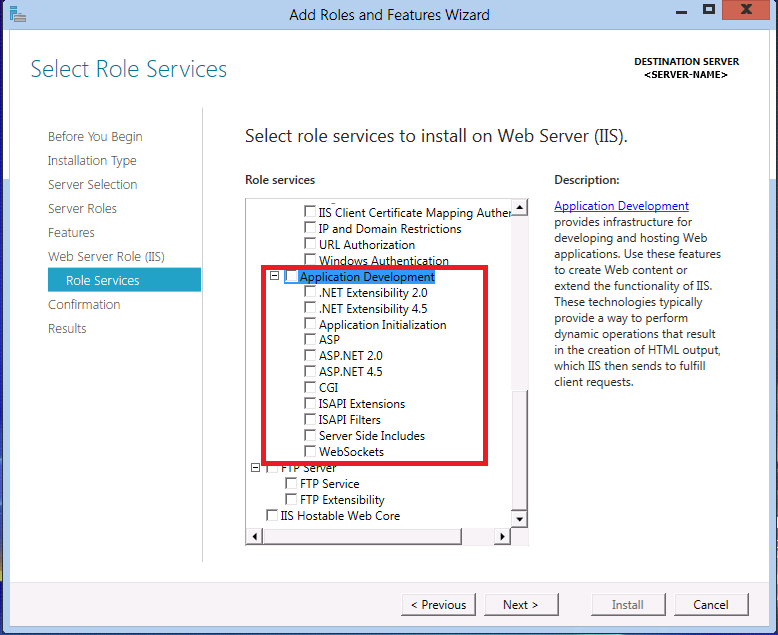Open the Application Development description link
Screen dimensions: 778x635
[621, 206]
